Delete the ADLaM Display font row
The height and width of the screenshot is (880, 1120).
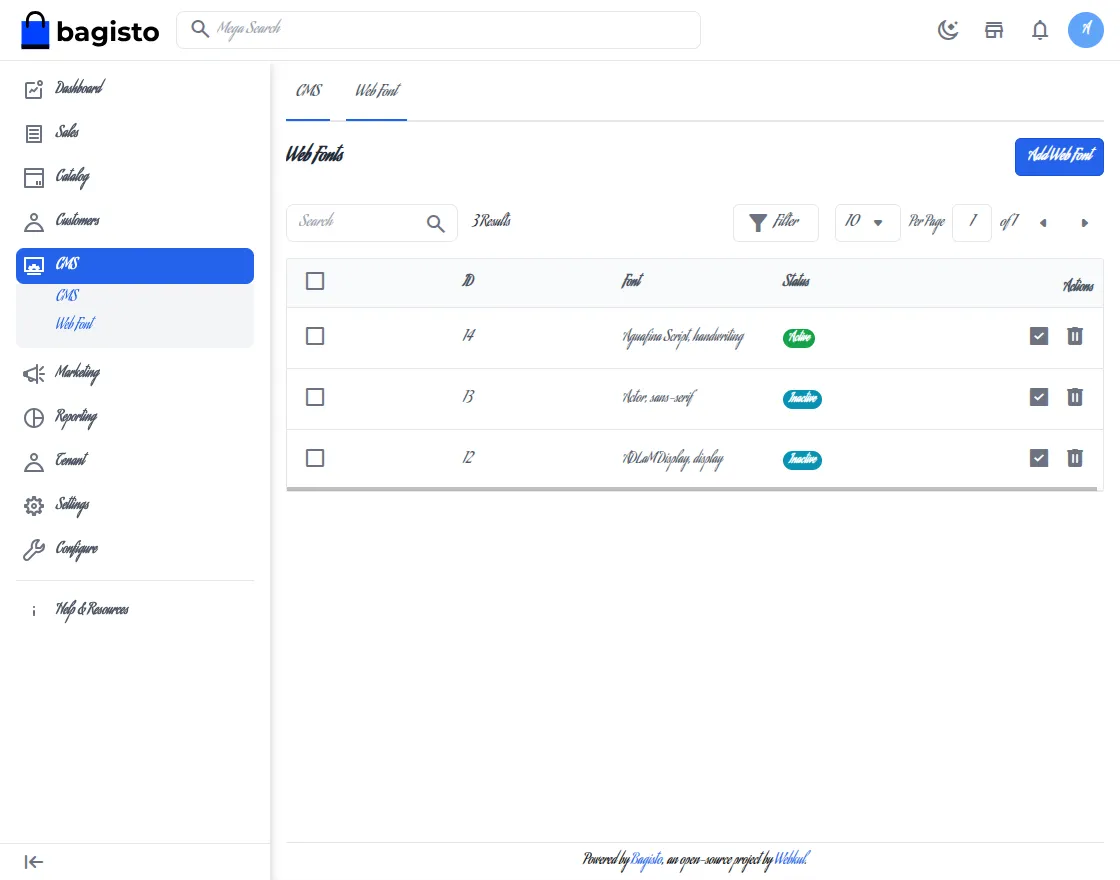(x=1074, y=458)
